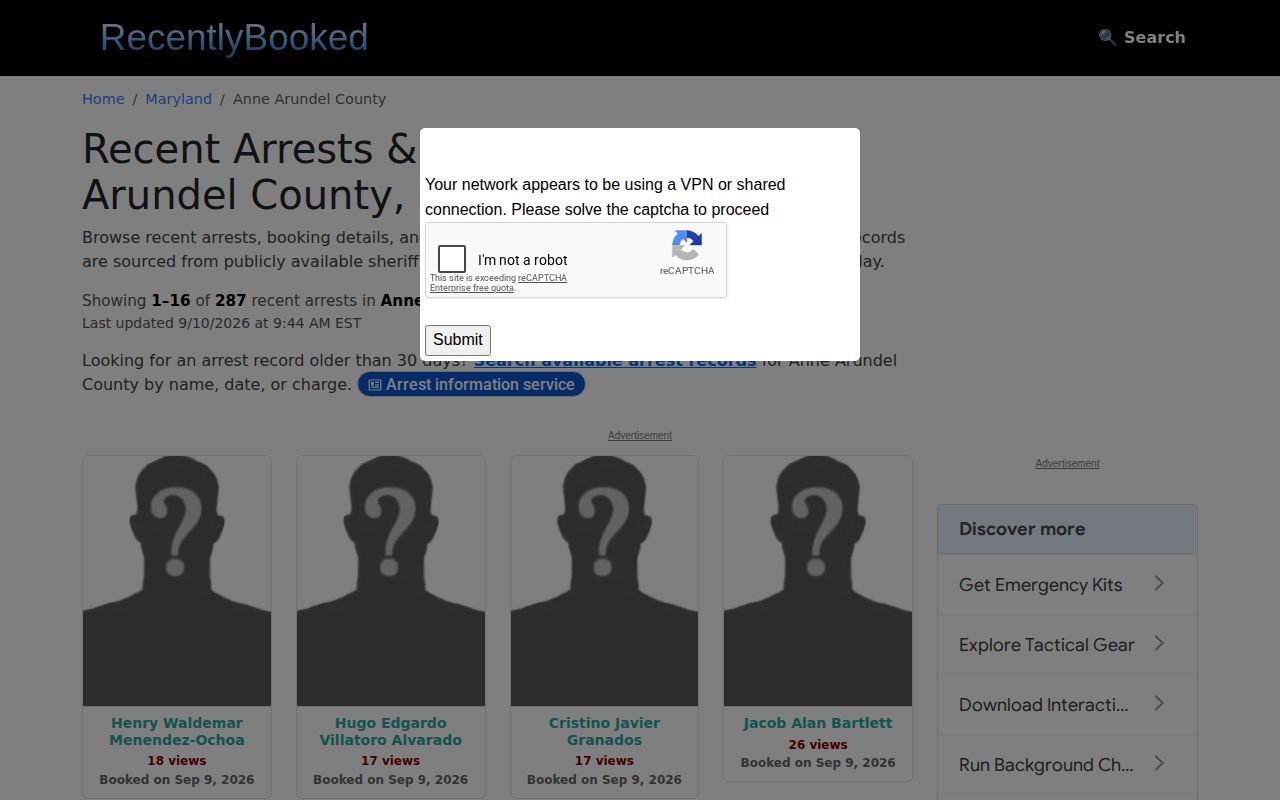Open Download Interacti... item
The height and width of the screenshot is (800, 1280).
click(1067, 705)
